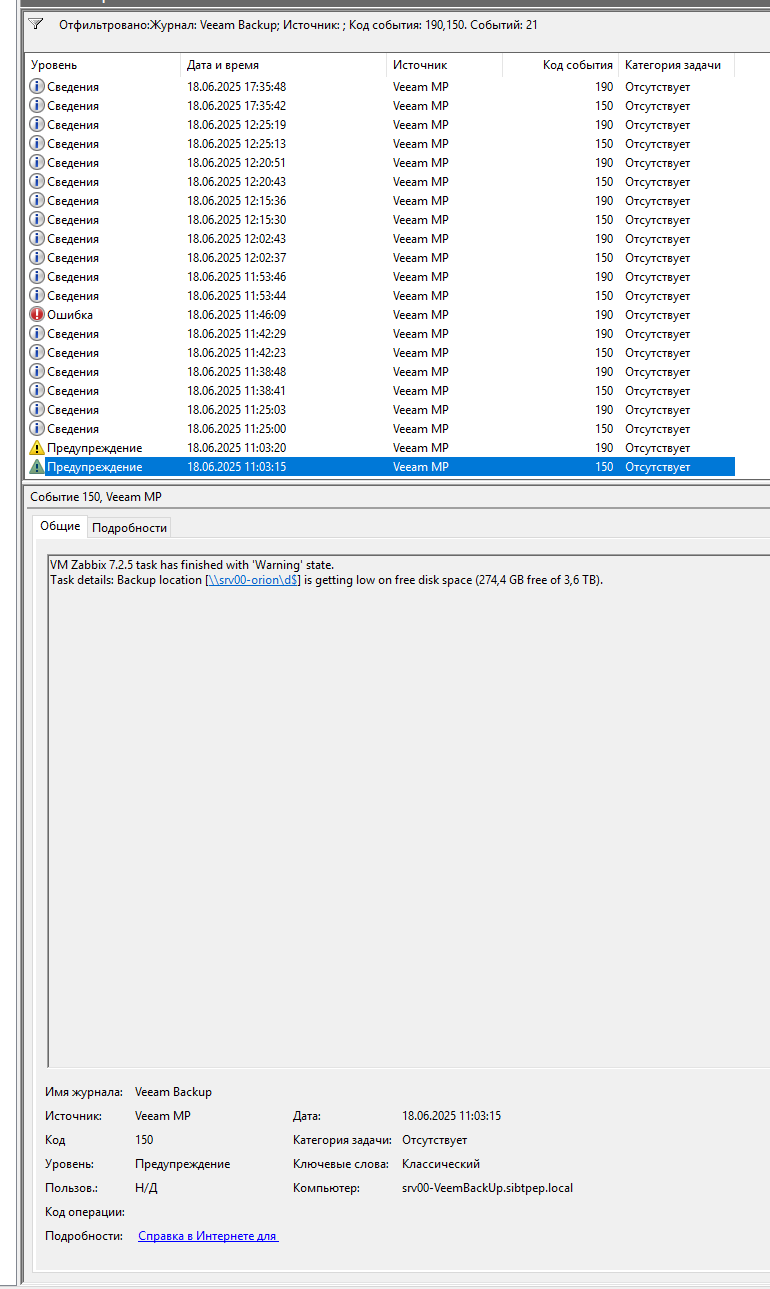Click the info icon at 11:38:48
Screen dimensions: 770x1289
(37, 372)
